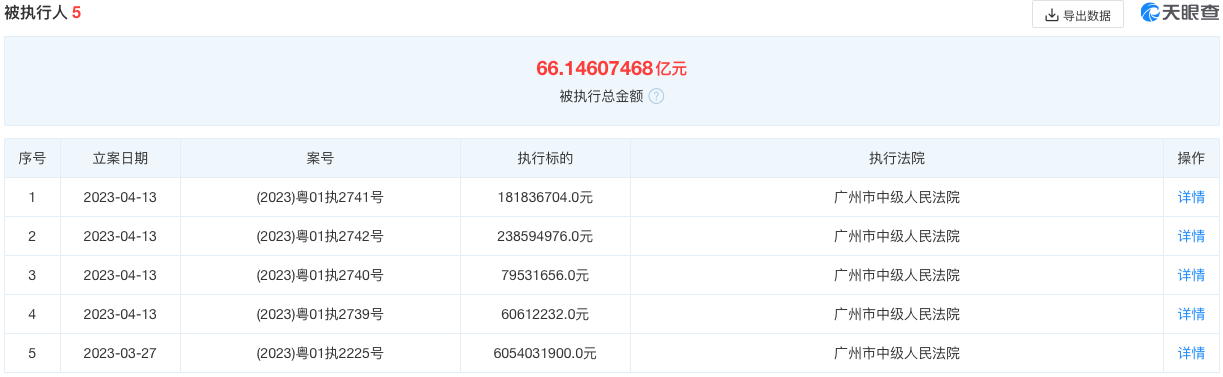Click the 导出数据 export button
This screenshot has width=1223, height=377.
(1078, 15)
